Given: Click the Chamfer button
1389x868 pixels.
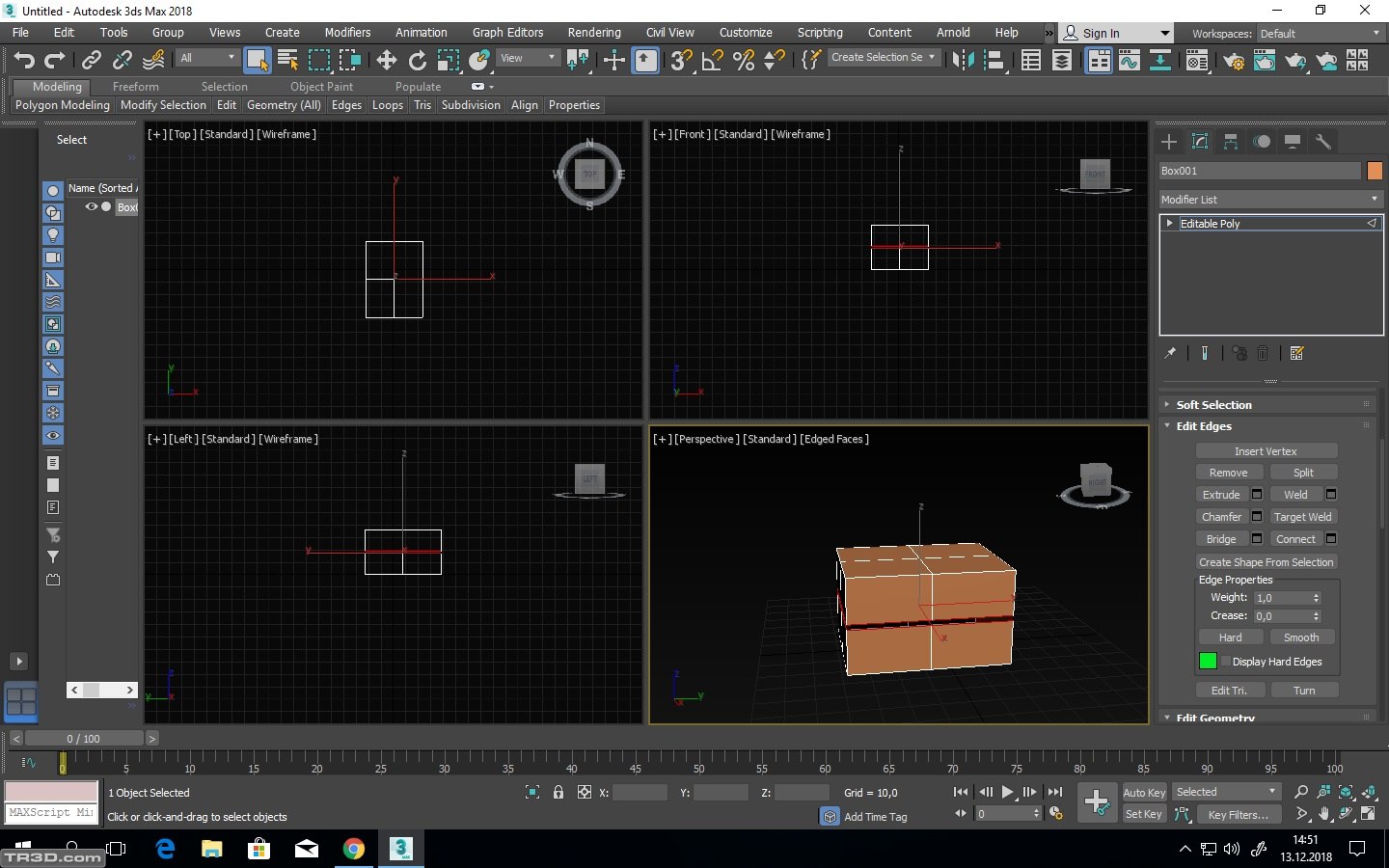Looking at the screenshot, I should click(x=1221, y=517).
